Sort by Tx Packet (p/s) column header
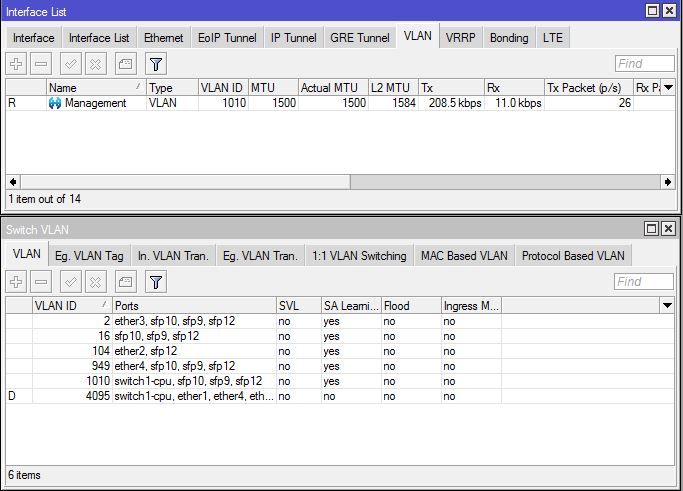 coord(589,88)
